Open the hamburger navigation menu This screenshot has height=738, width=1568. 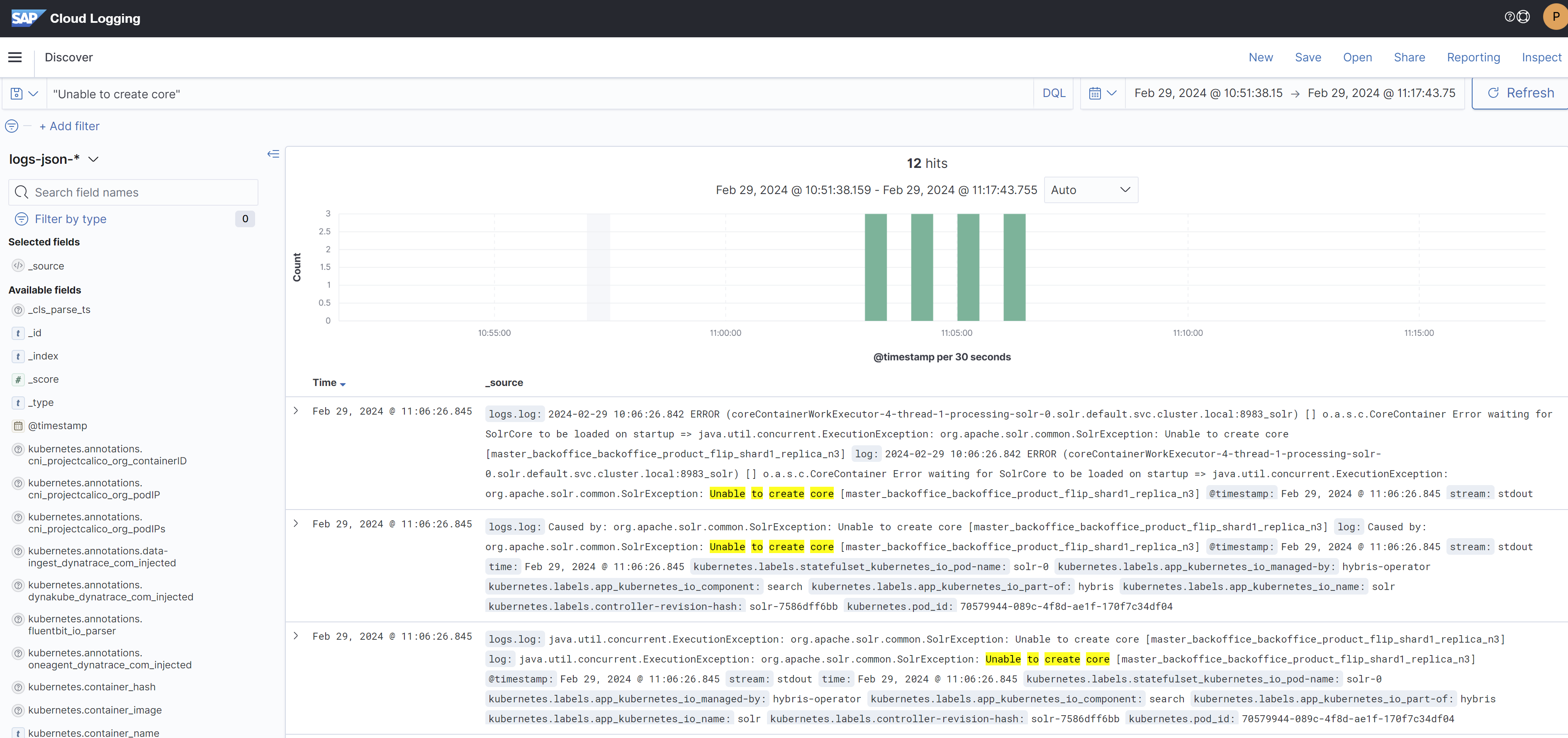pos(15,57)
